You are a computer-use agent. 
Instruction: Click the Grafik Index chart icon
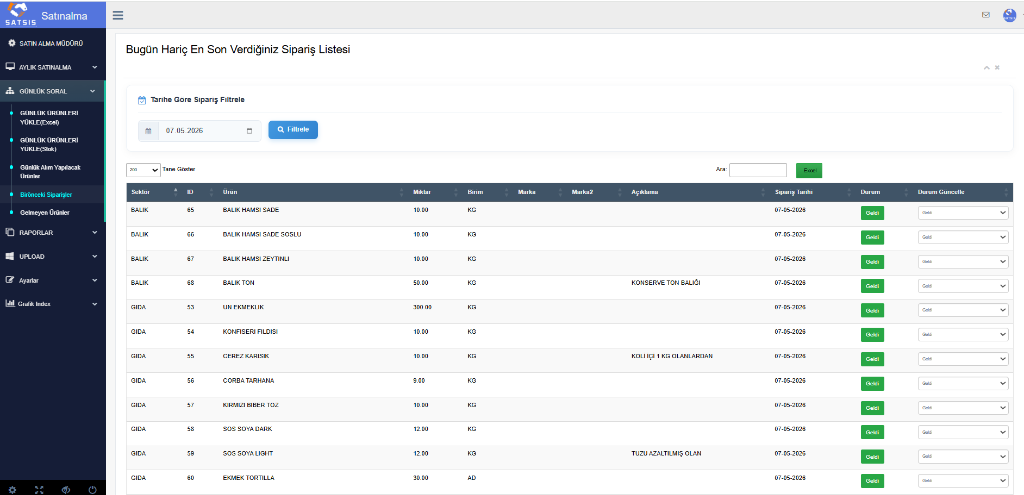[x=10, y=304]
